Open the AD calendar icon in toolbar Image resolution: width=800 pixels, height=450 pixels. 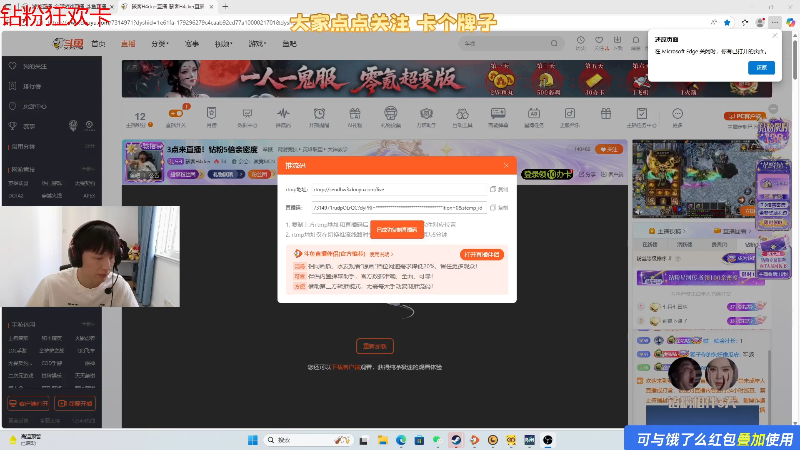click(x=534, y=113)
